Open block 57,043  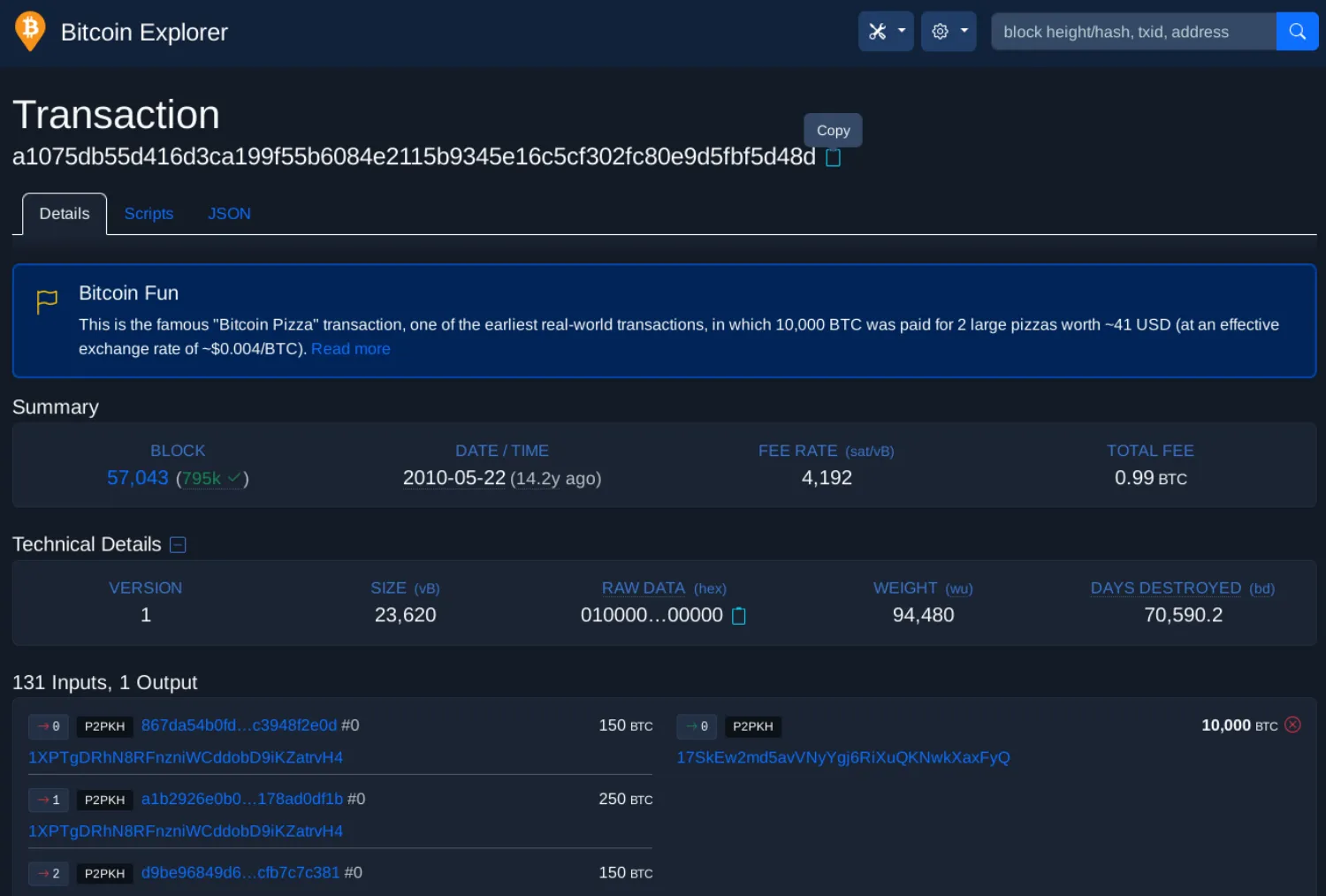pyautogui.click(x=137, y=478)
